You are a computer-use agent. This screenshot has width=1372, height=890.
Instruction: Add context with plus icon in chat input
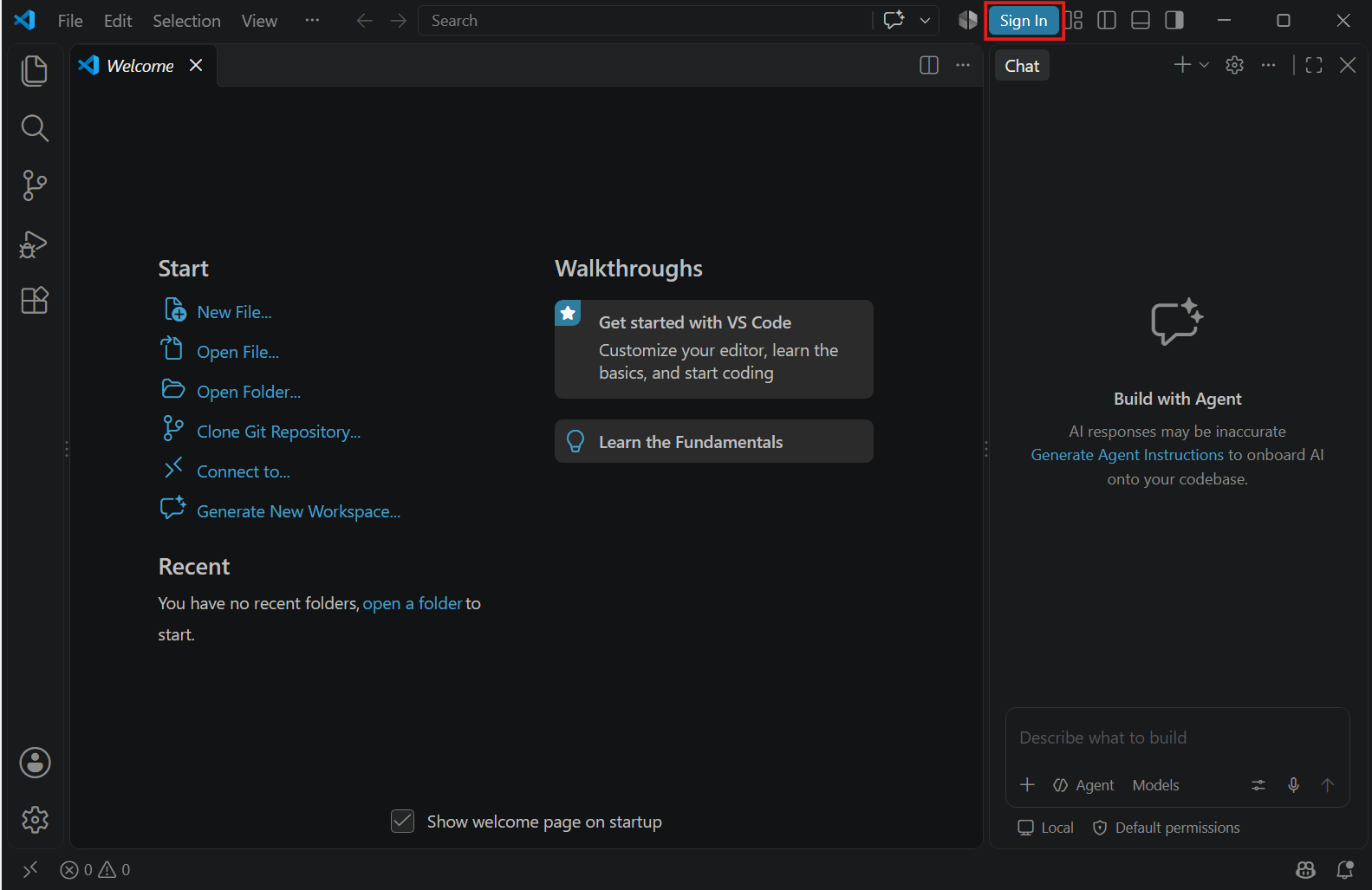pyautogui.click(x=1027, y=785)
